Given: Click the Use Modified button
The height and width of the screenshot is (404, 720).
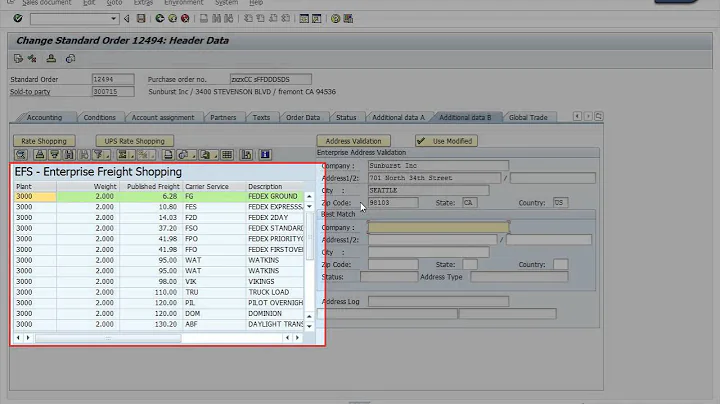Looking at the screenshot, I should pyautogui.click(x=446, y=141).
